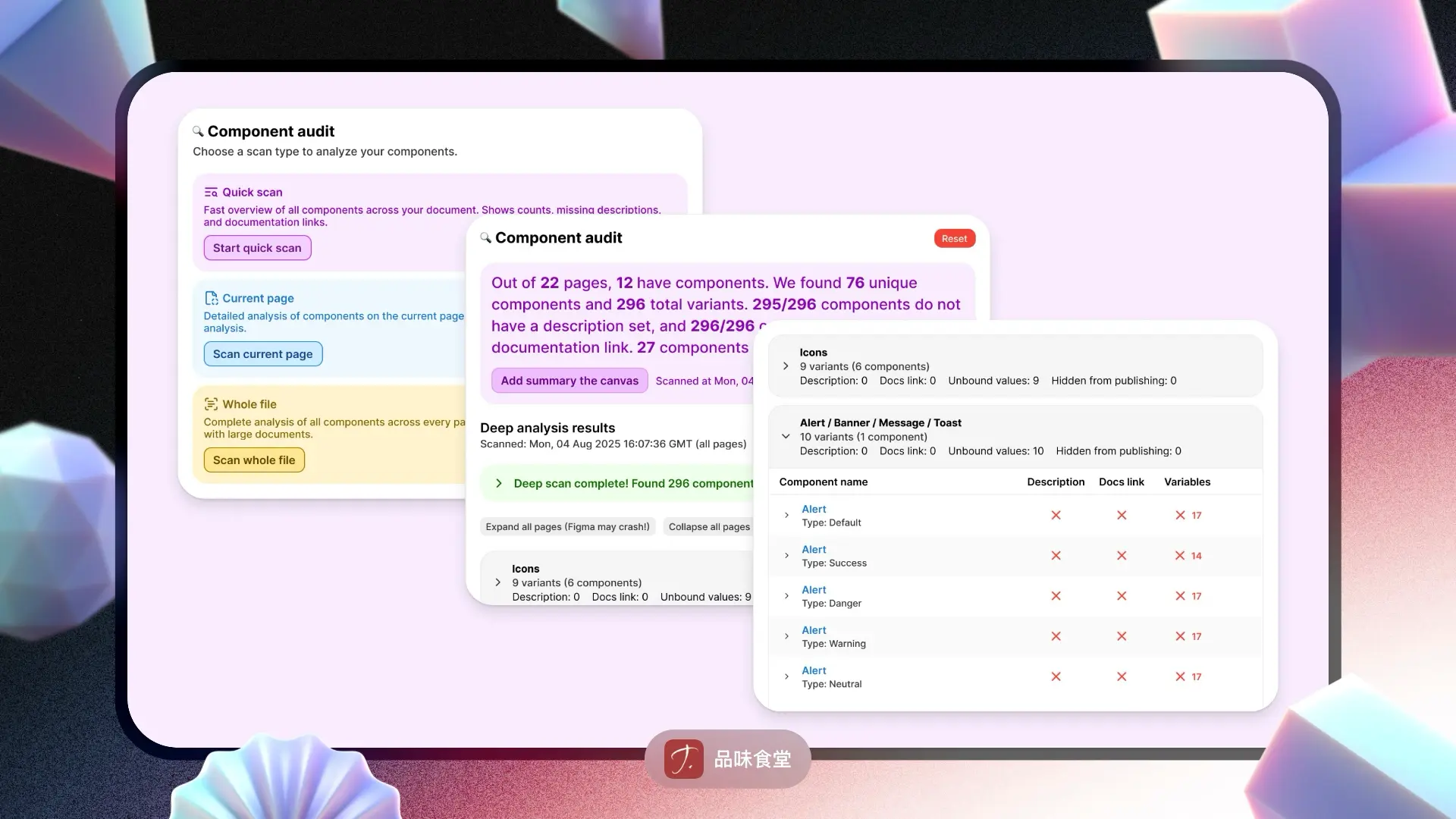
Task: Click magnifier icon beside Reset panel title
Action: coord(485,238)
